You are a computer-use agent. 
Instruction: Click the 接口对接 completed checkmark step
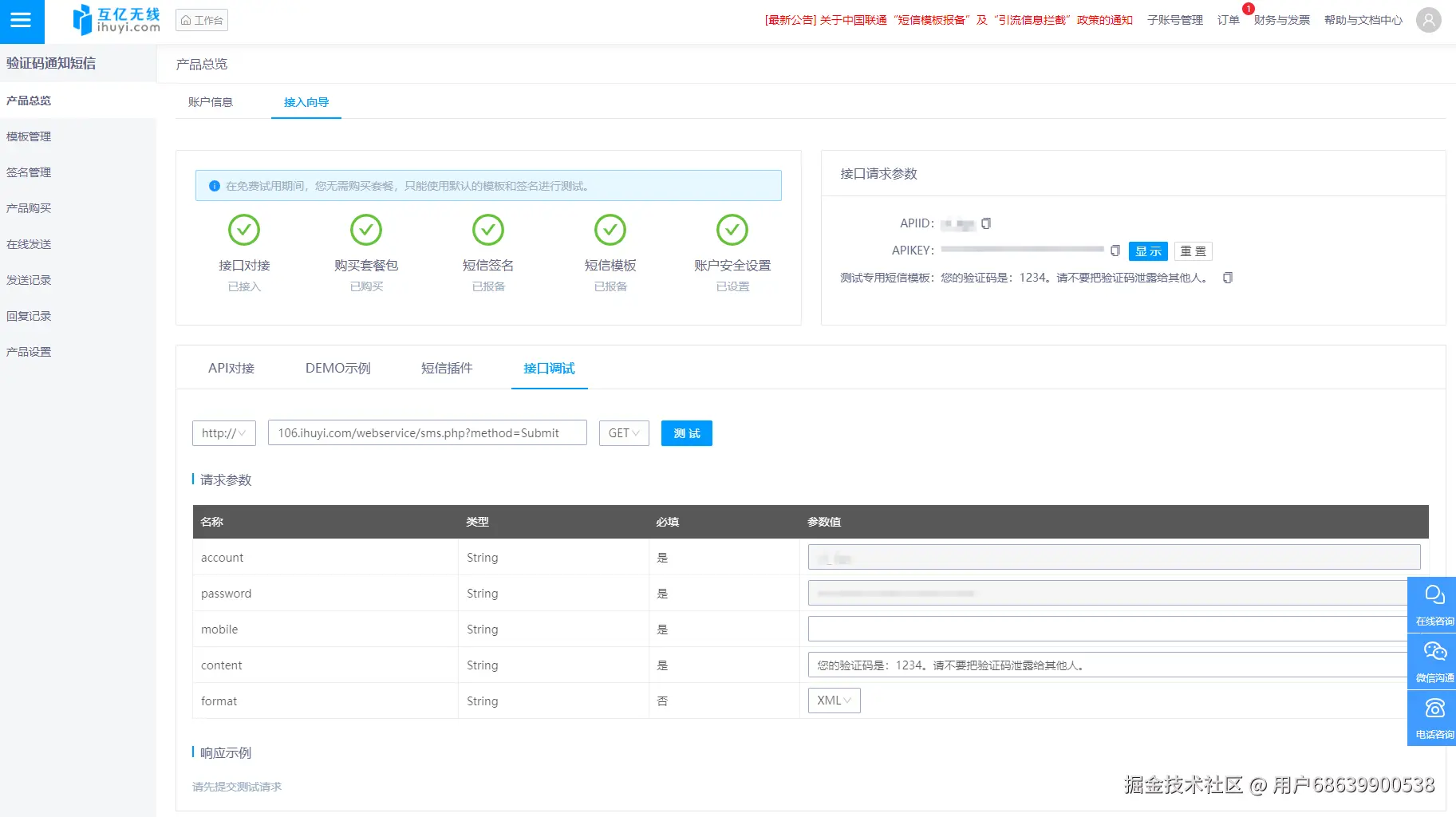(x=244, y=230)
